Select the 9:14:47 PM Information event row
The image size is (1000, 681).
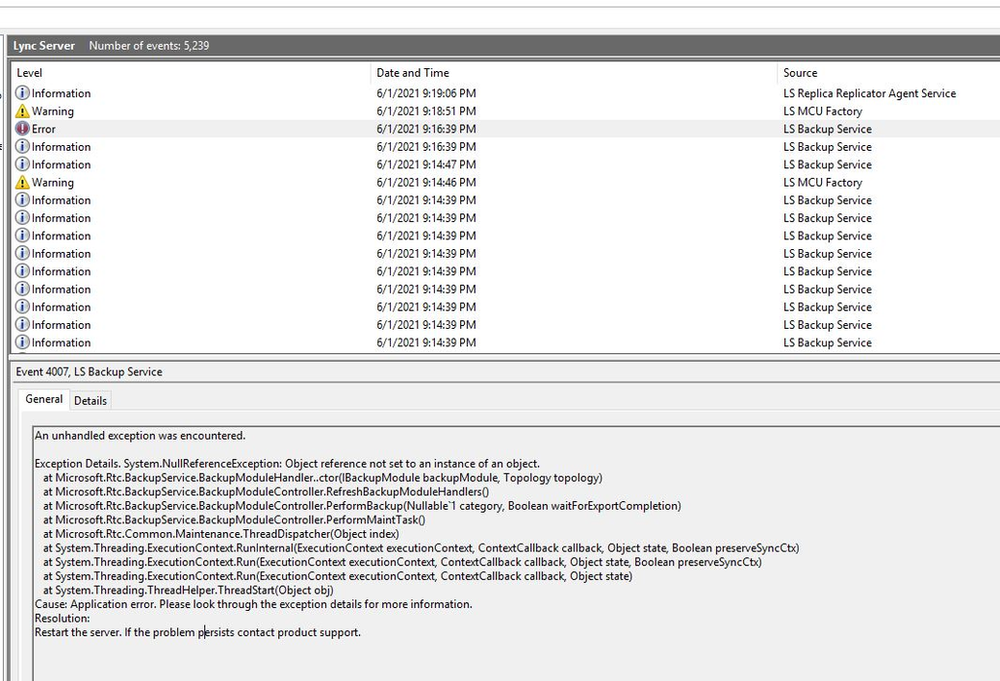click(x=426, y=165)
